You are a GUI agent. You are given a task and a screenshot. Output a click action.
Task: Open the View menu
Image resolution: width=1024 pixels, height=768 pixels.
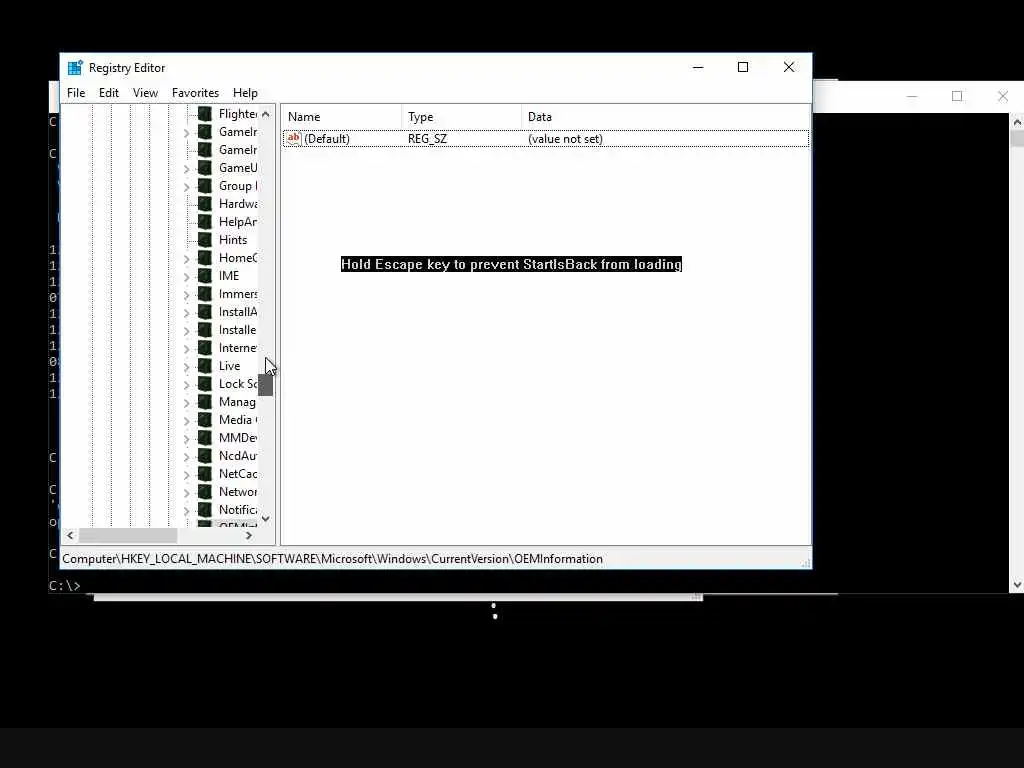(x=145, y=93)
